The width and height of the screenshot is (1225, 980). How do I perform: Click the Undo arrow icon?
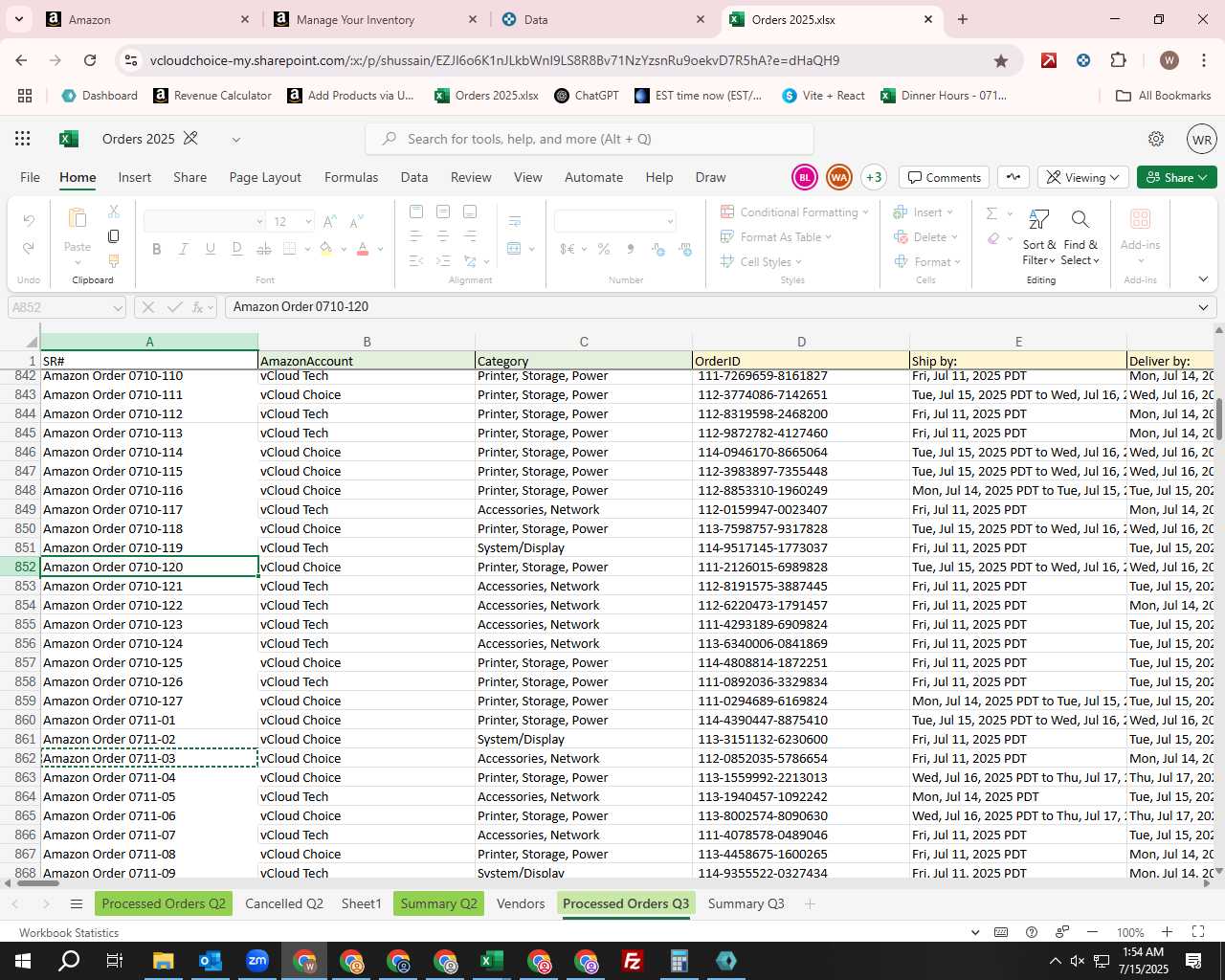click(x=29, y=221)
